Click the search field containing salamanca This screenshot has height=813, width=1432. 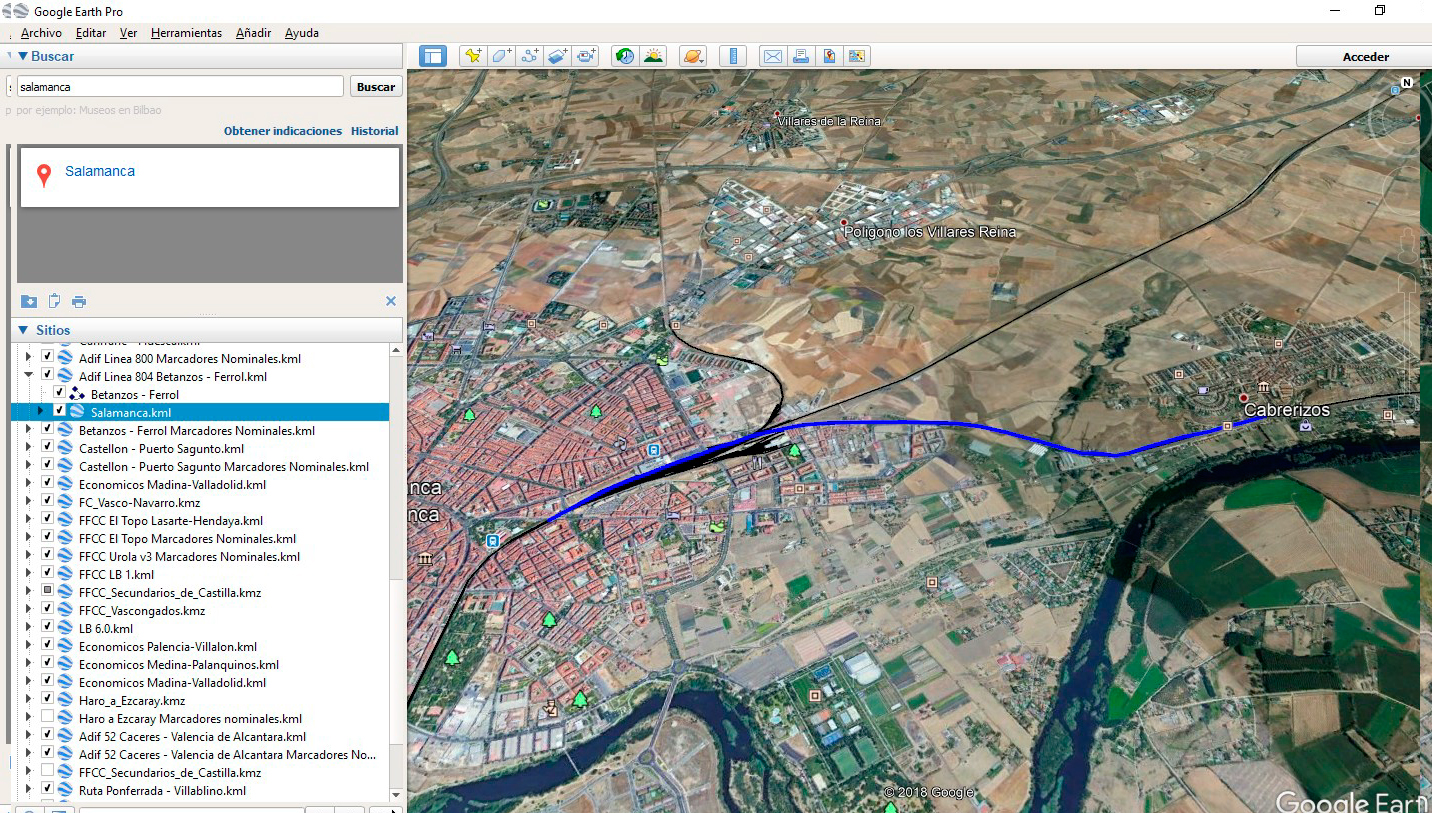180,87
